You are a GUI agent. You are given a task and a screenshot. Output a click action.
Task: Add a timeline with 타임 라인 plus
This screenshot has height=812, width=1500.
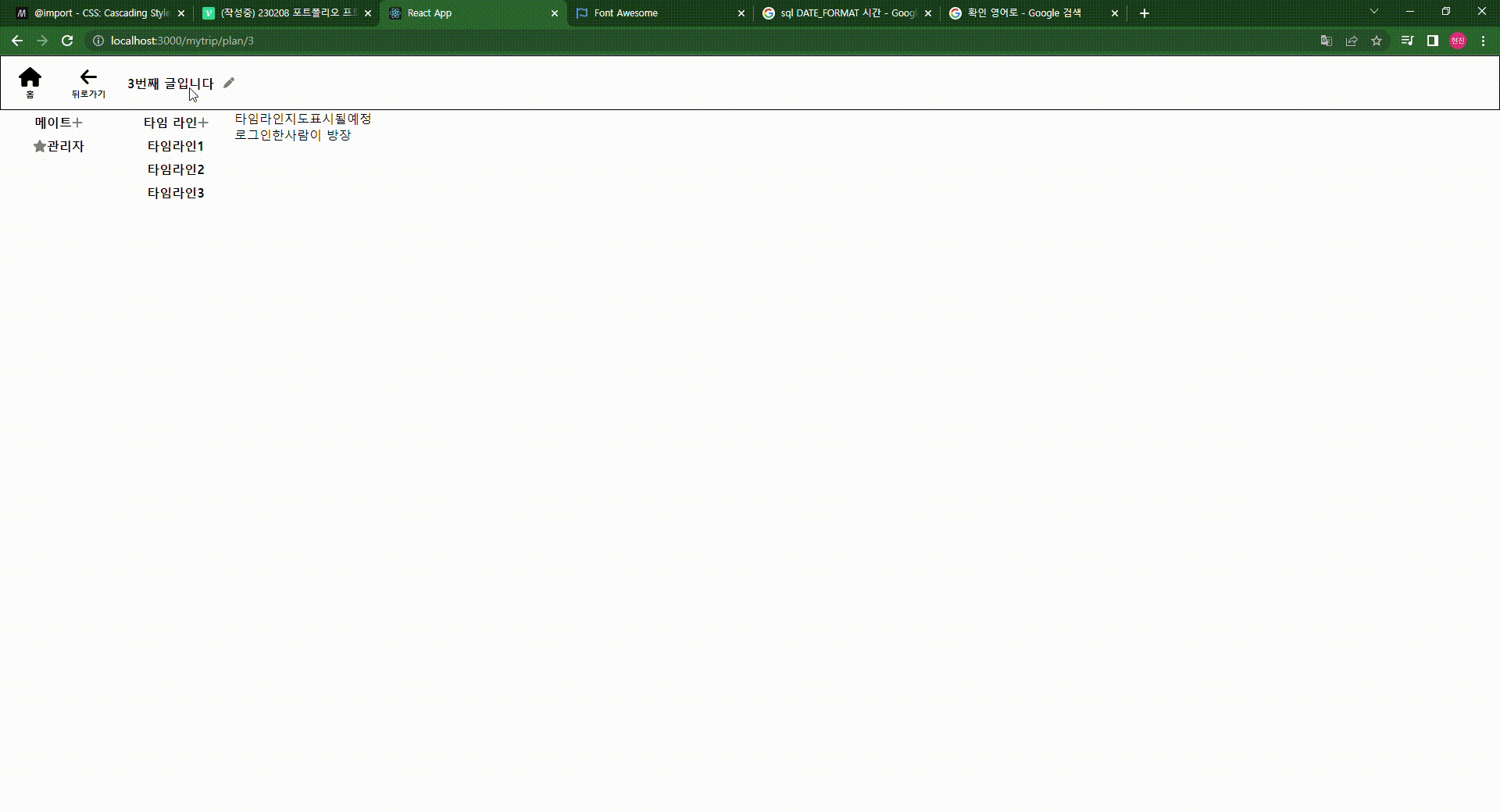(203, 123)
